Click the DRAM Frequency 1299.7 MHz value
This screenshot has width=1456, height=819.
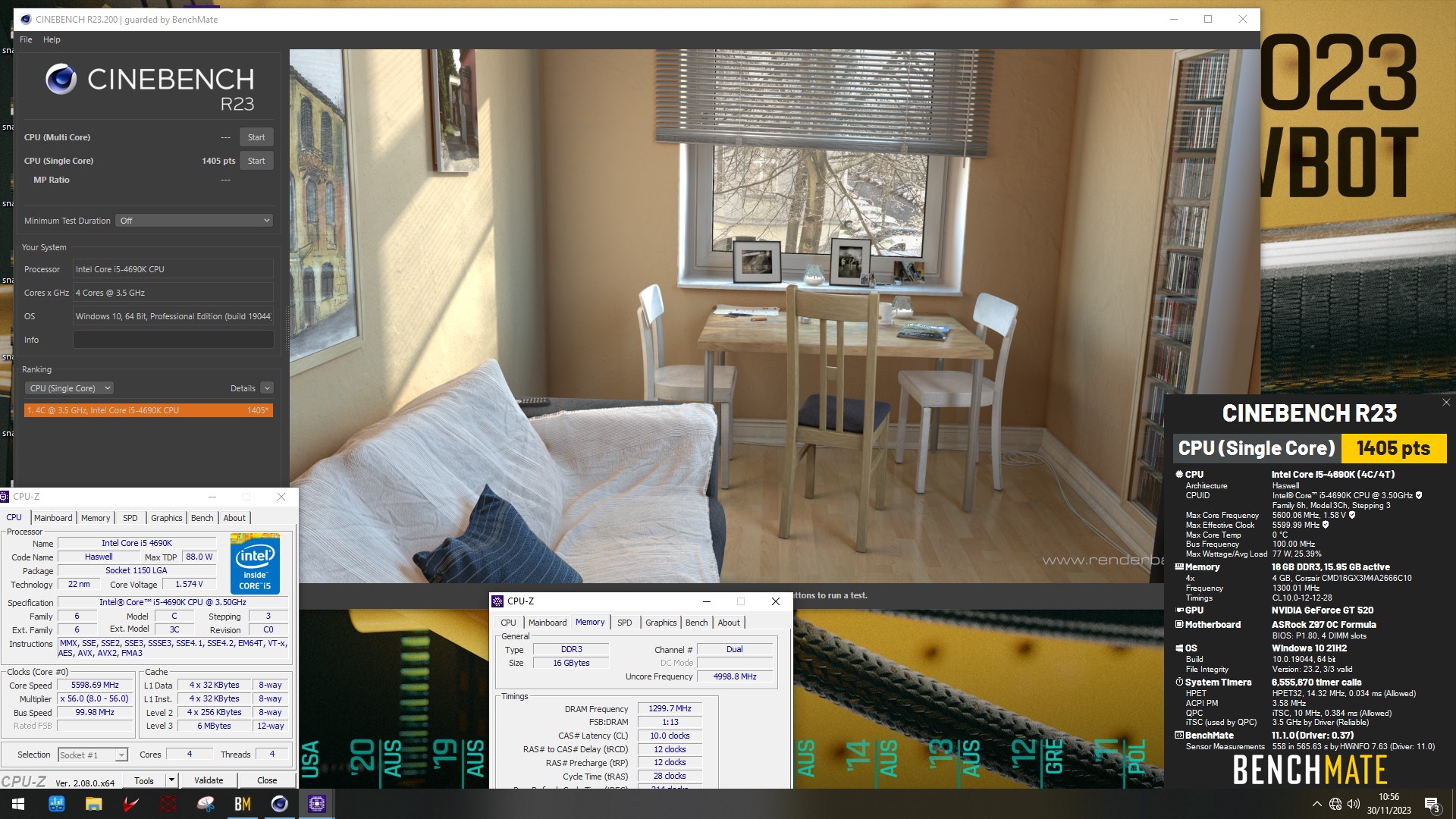[670, 709]
